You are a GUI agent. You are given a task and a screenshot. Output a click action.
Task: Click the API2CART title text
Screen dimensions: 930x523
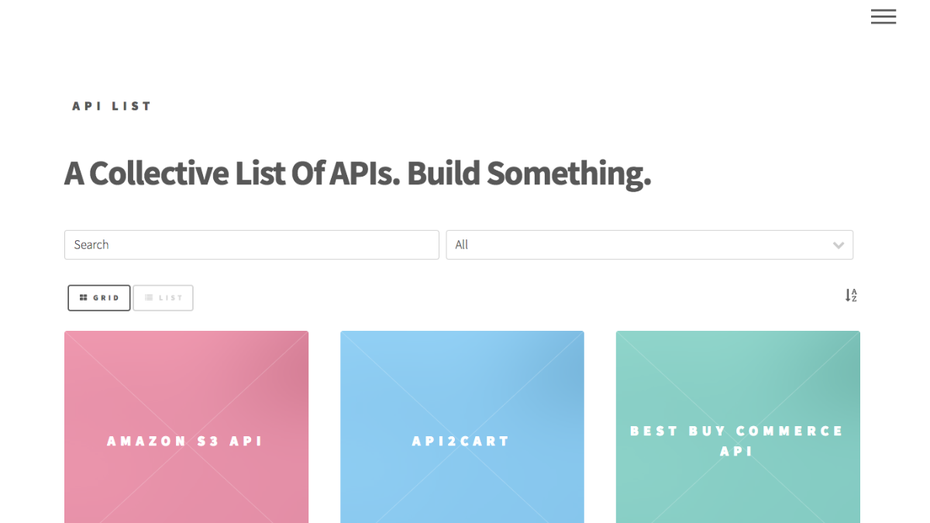(462, 441)
